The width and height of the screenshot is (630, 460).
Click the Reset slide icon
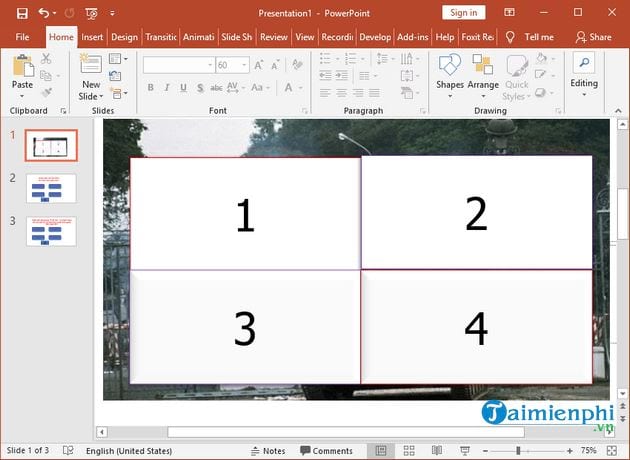(x=115, y=76)
